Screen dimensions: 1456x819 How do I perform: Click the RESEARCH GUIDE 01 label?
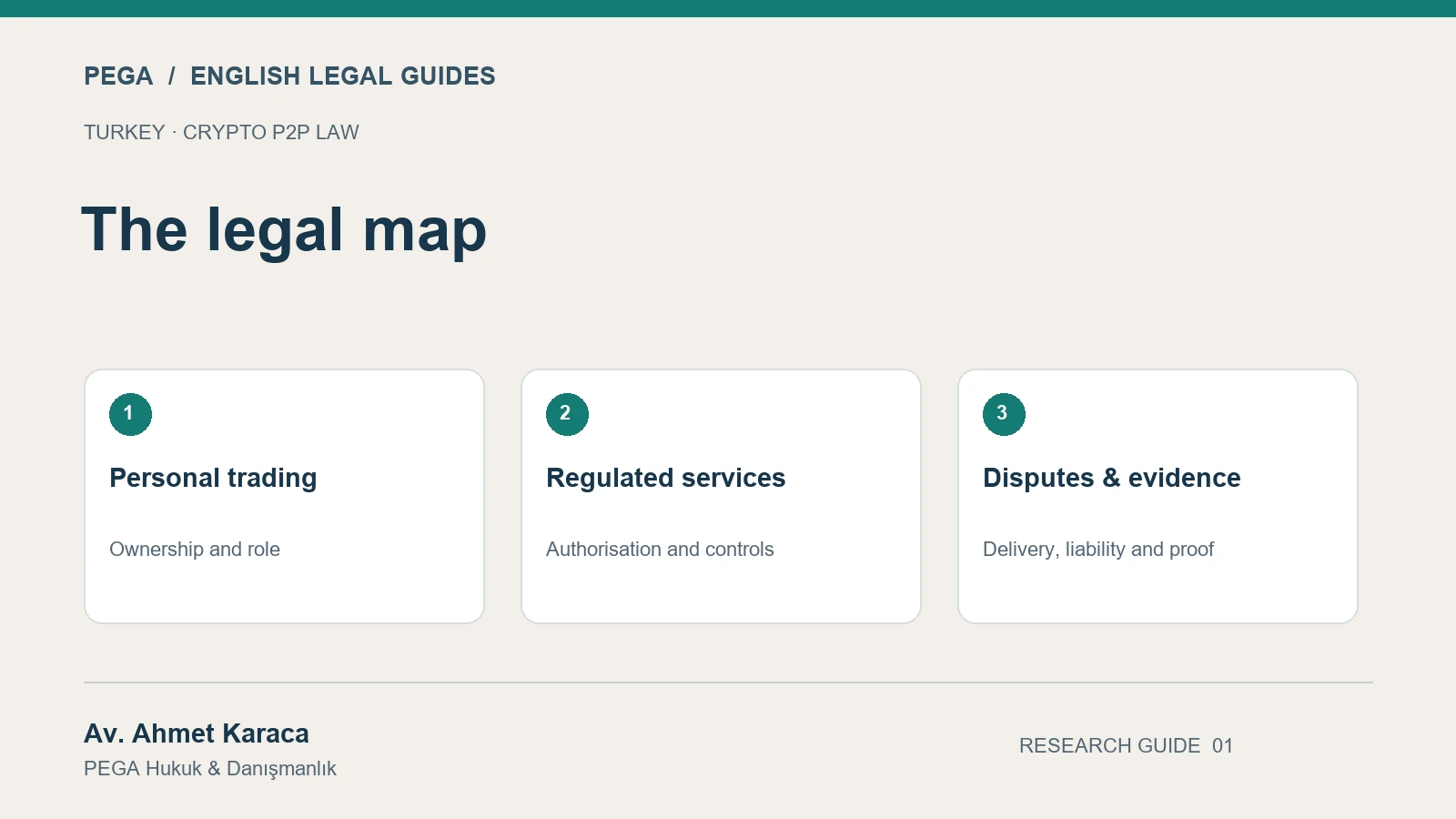1126,746
